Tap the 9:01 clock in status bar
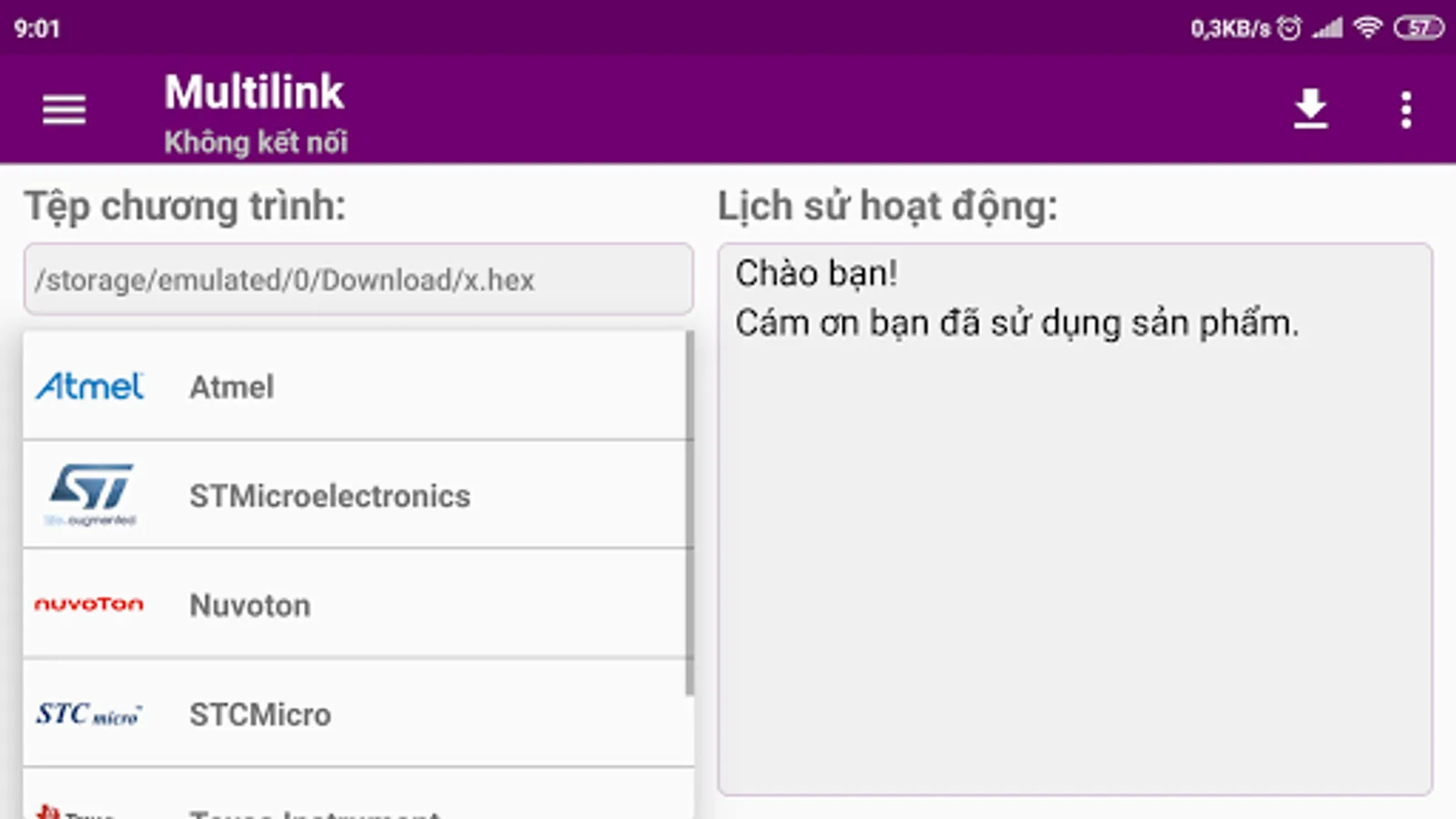 click(37, 28)
